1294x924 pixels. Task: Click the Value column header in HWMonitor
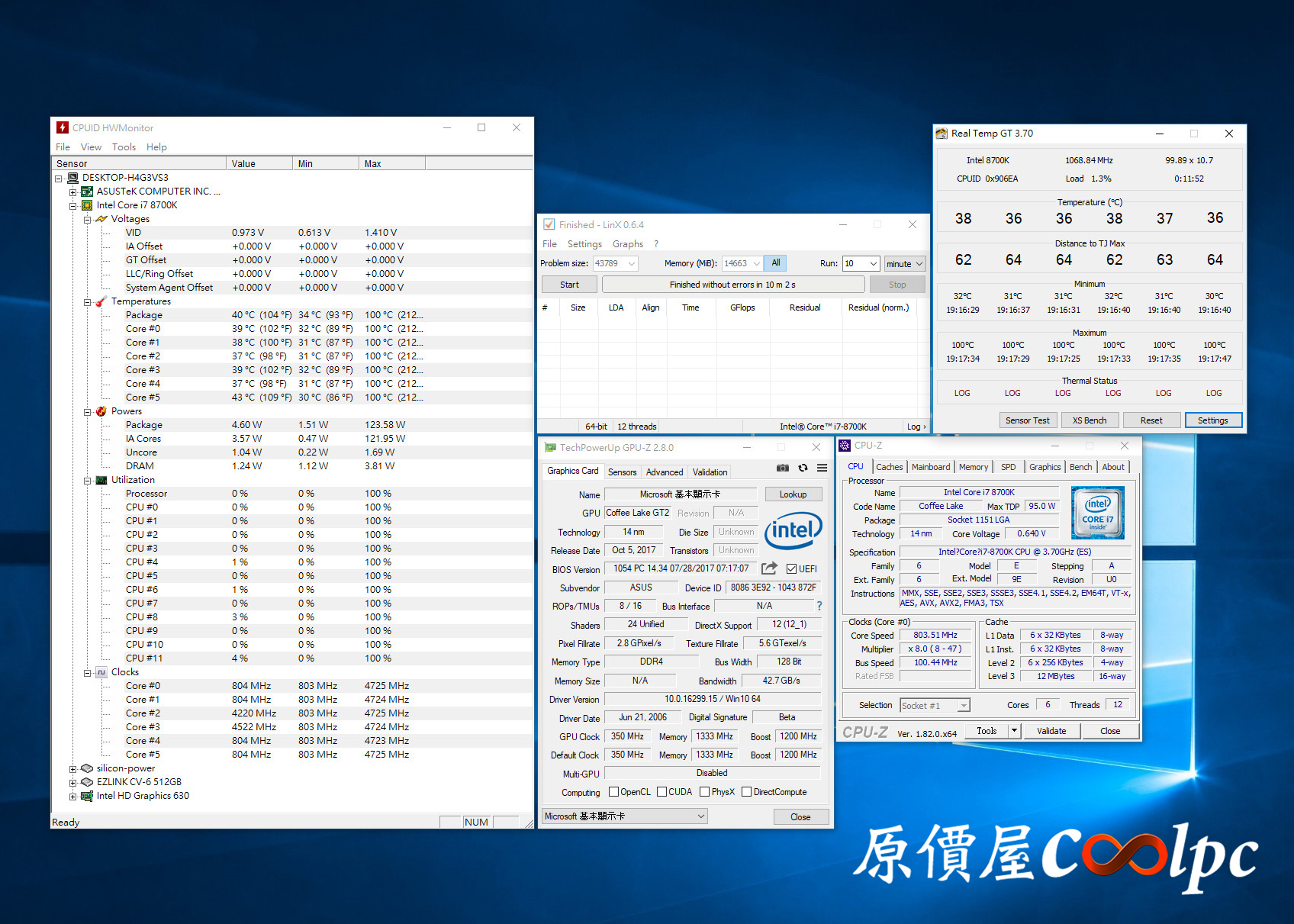pos(259,163)
